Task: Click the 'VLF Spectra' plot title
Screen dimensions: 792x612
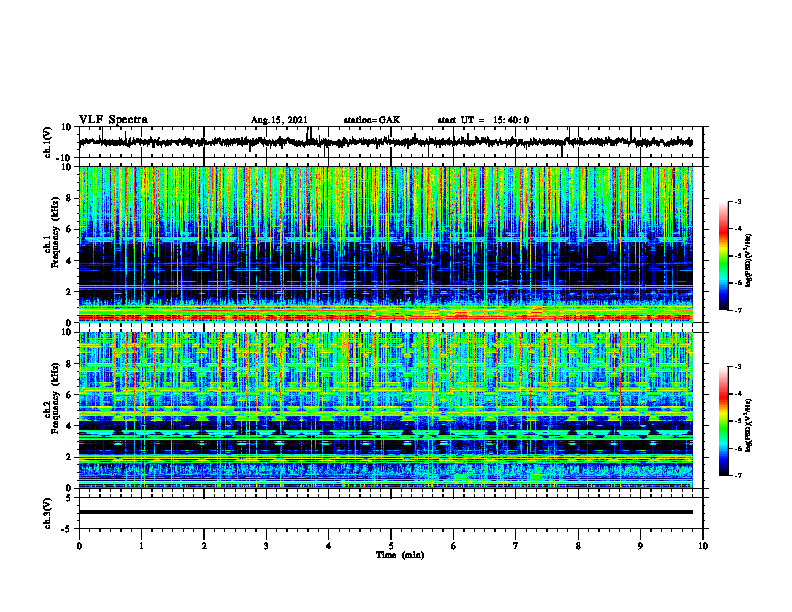Action: pyautogui.click(x=113, y=120)
